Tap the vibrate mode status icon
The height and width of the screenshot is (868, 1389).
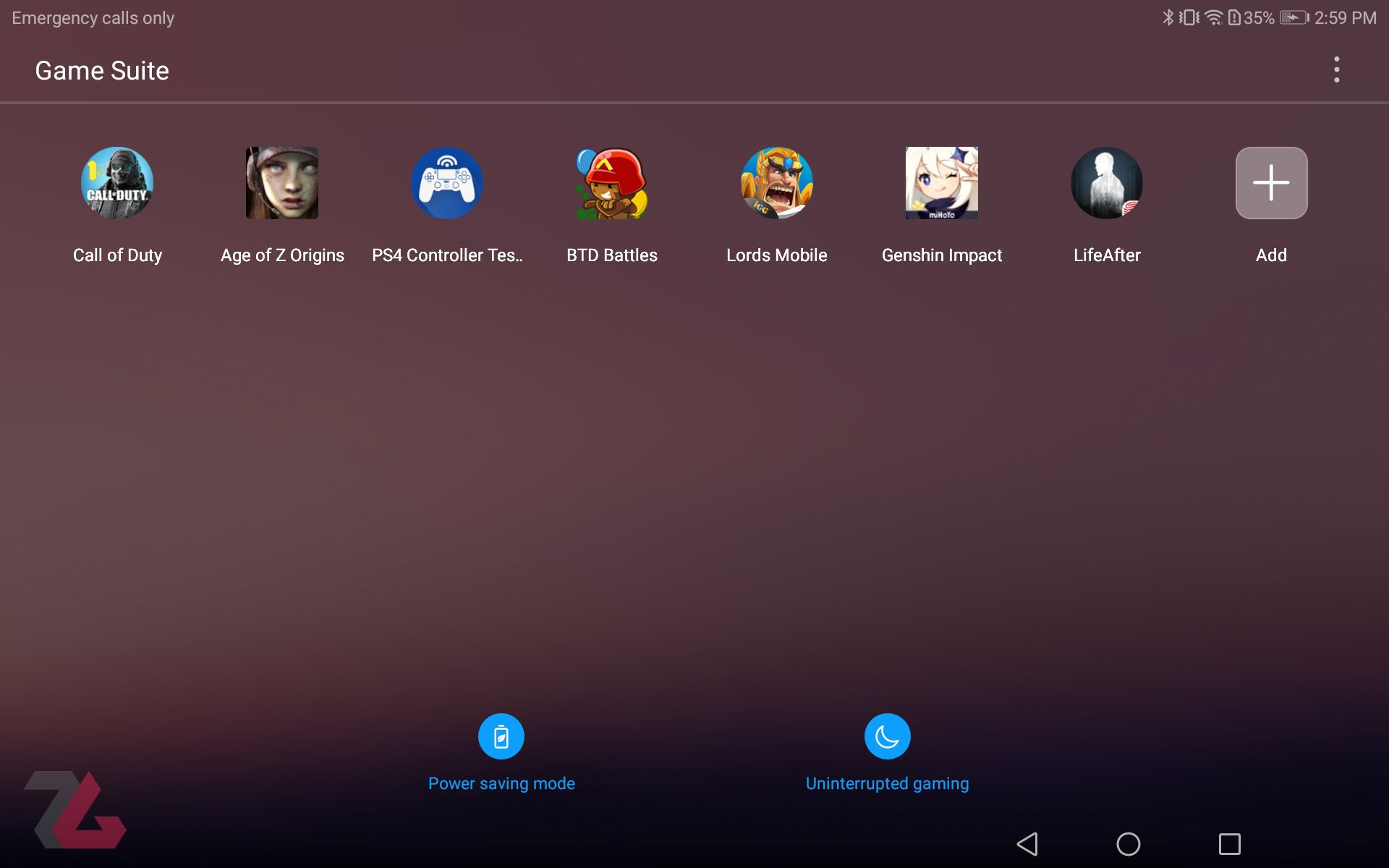pos(1189,17)
